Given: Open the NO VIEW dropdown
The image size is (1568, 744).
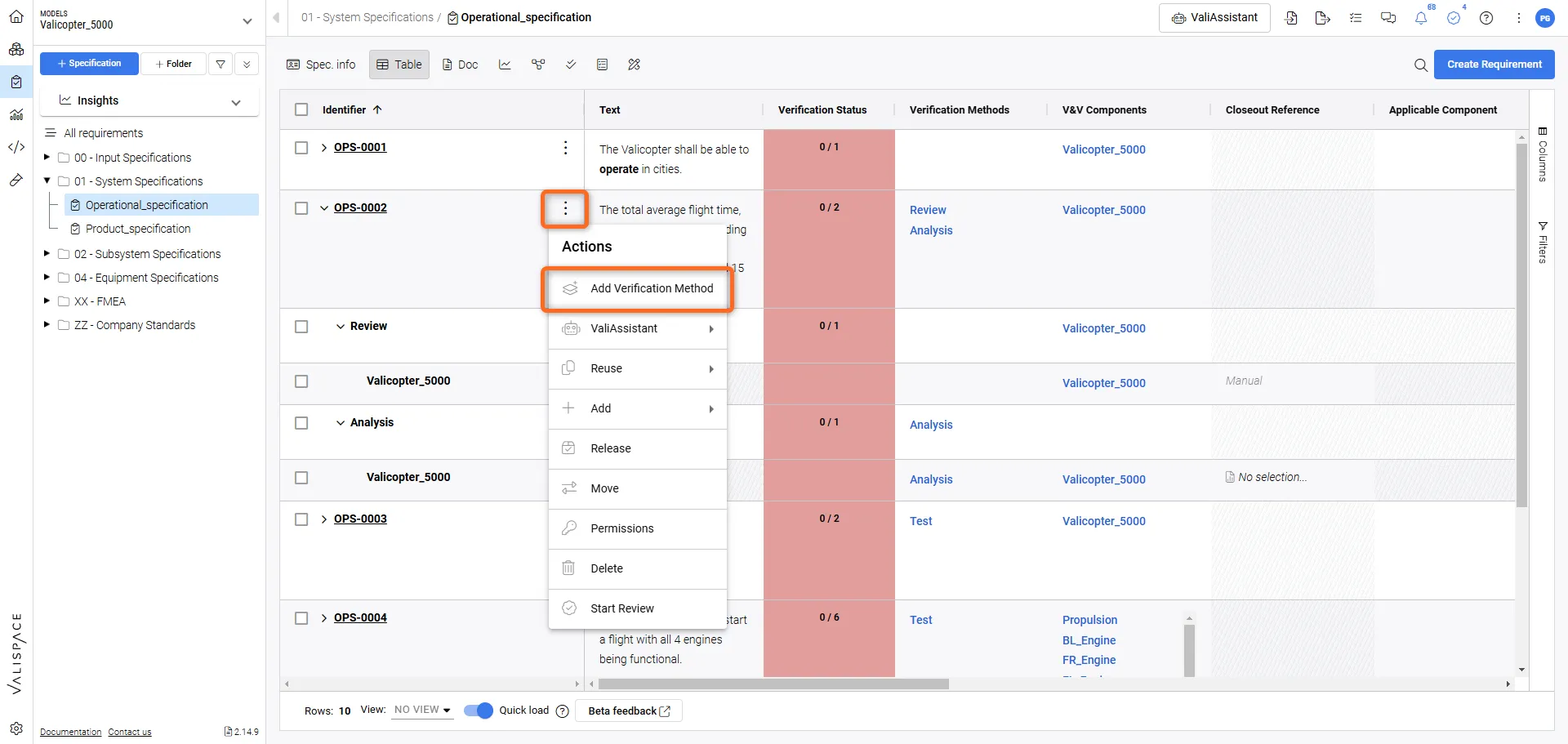Looking at the screenshot, I should [x=421, y=711].
